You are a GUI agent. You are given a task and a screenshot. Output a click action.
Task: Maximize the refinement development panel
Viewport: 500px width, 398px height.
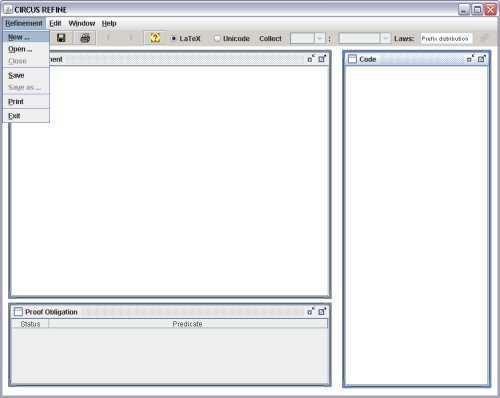coord(322,59)
